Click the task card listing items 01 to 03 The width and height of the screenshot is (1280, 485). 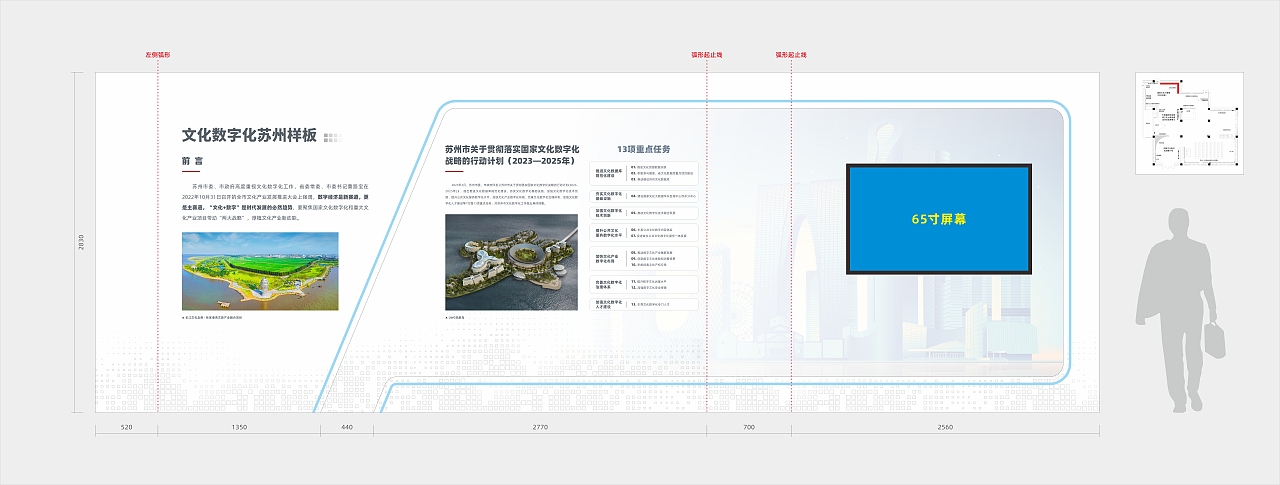643,173
